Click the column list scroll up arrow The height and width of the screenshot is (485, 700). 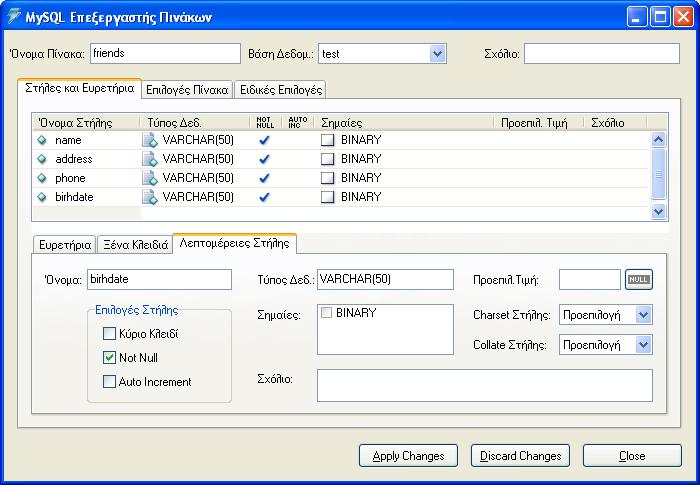click(x=658, y=140)
